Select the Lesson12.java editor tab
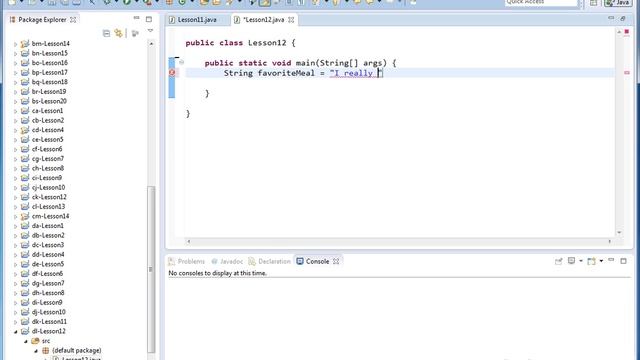 point(264,20)
